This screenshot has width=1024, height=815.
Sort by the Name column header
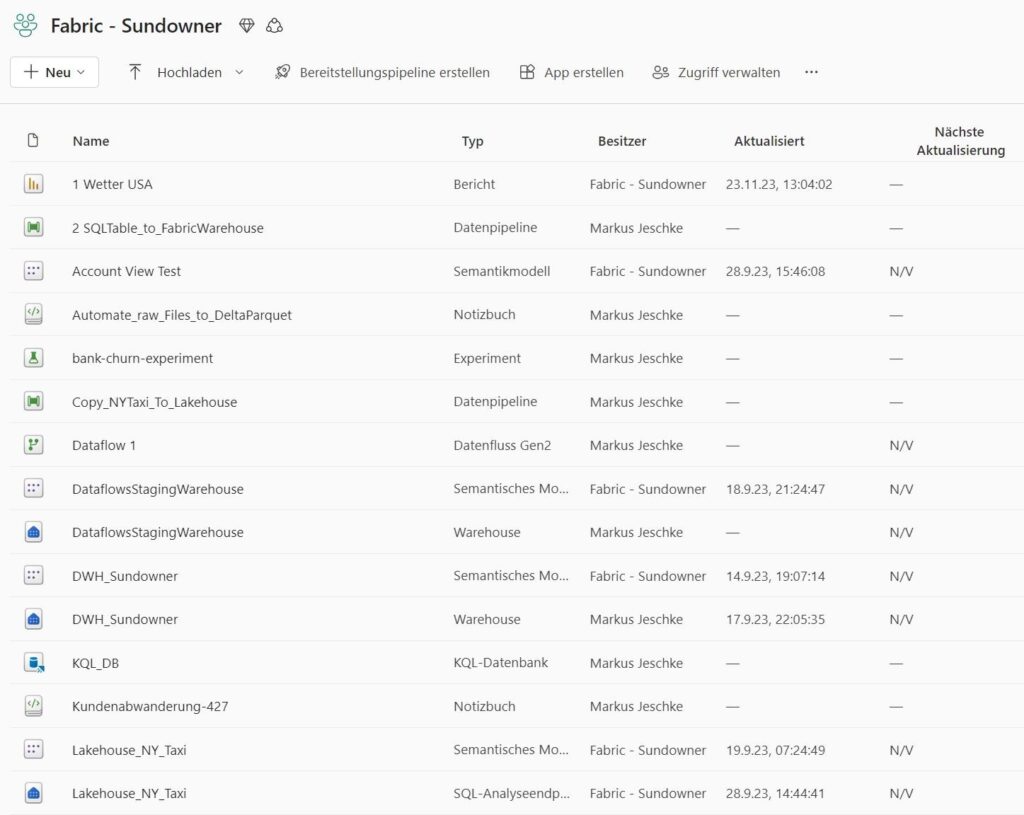(91, 141)
